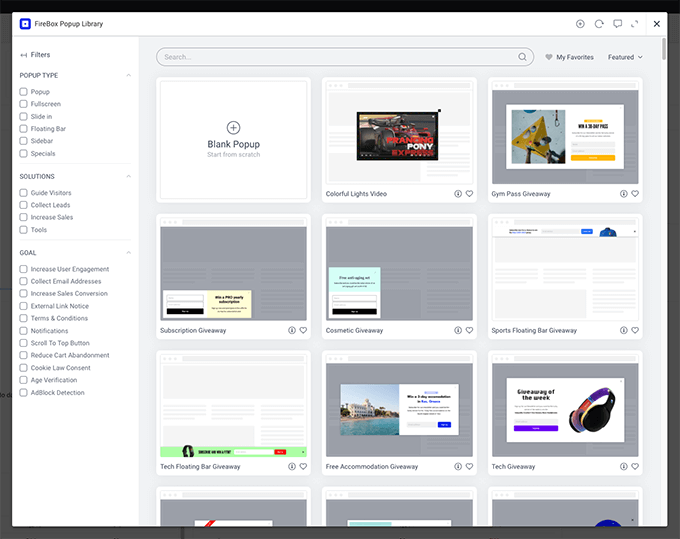Check the Floating Bar filter
680x539 pixels.
(23, 129)
